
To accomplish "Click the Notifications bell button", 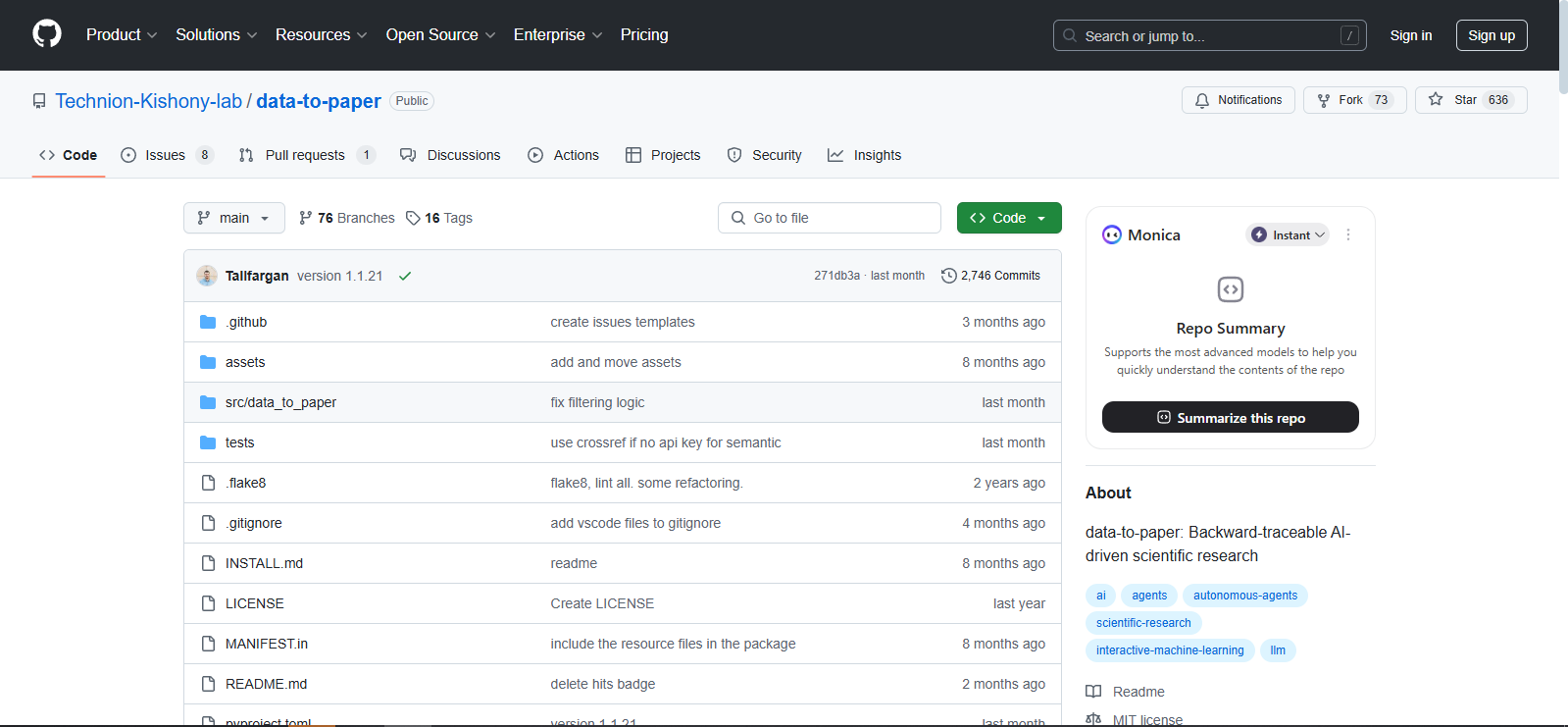I will point(1238,100).
